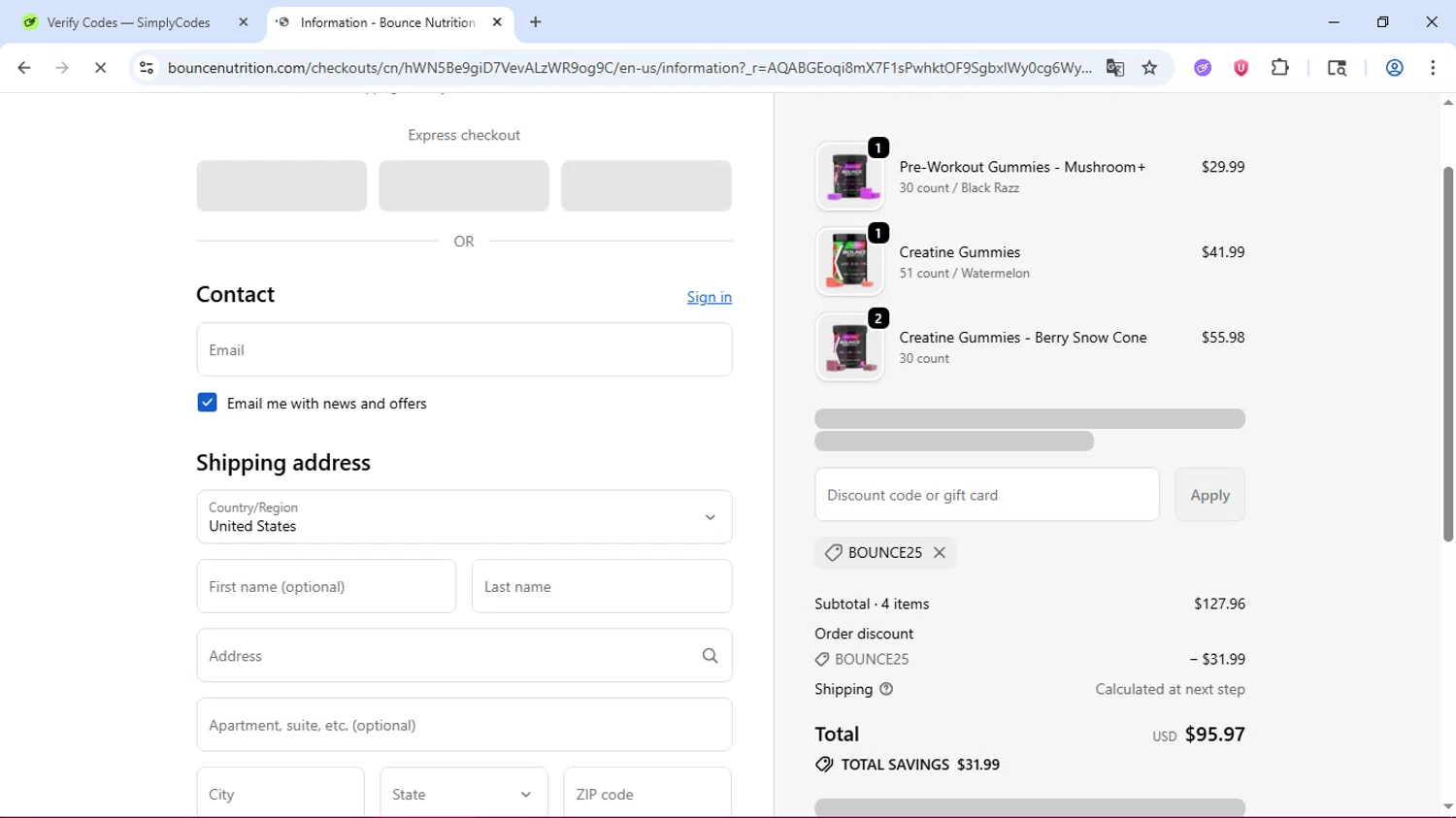Click the scrollbar down arrow
This screenshot has height=818, width=1456.
click(1448, 806)
